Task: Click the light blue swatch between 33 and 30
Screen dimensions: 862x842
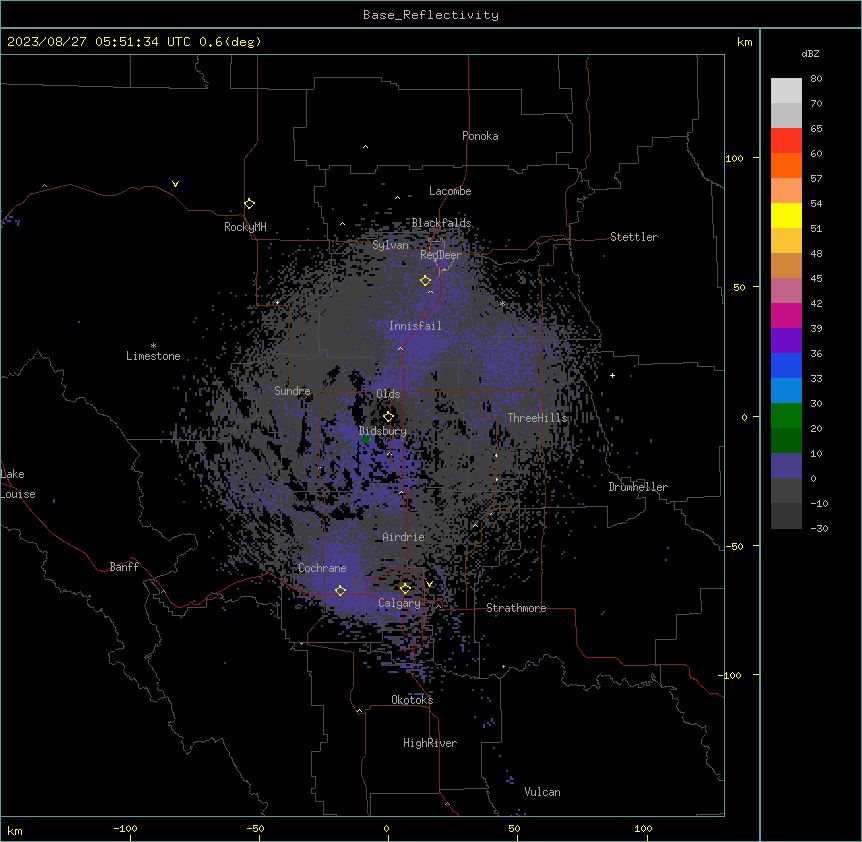Action: 786,391
